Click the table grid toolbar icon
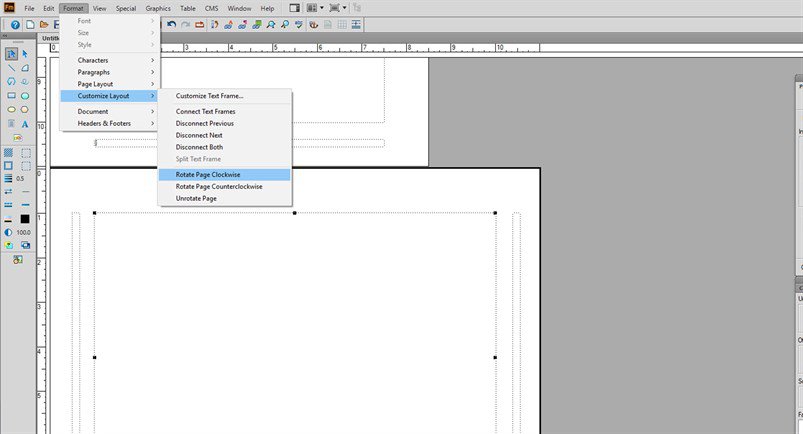The width and height of the screenshot is (803, 434). coord(342,25)
